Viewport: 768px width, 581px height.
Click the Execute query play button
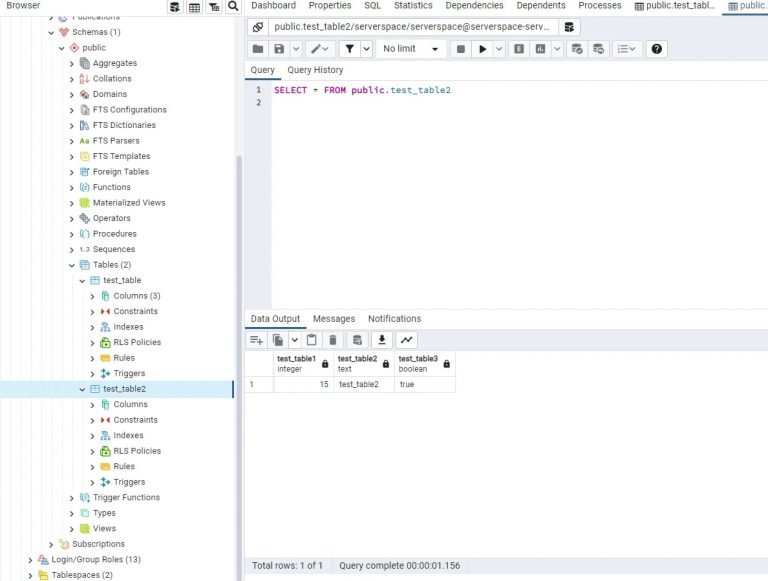(482, 49)
